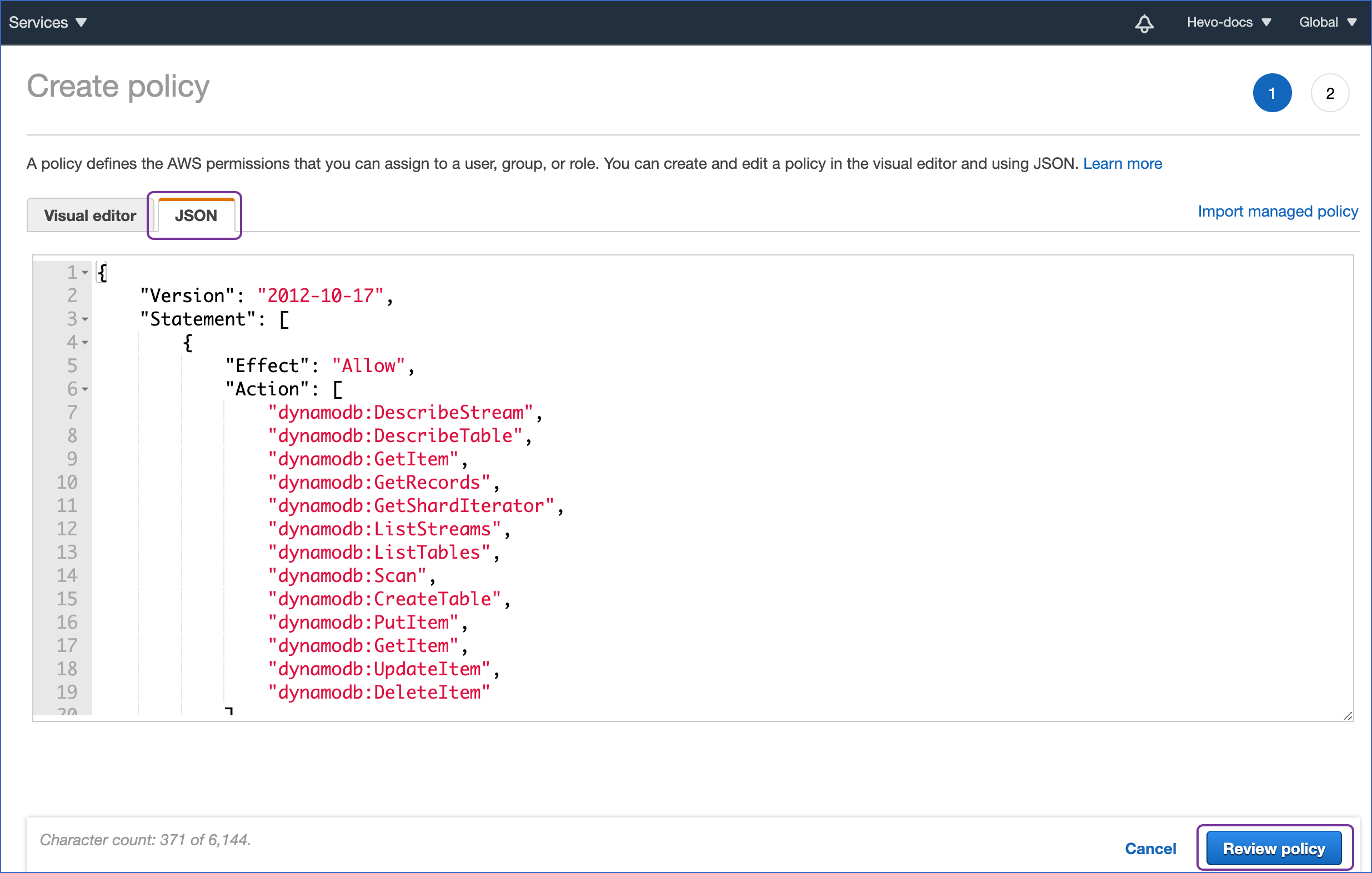Open the Services menu dropdown

[48, 22]
